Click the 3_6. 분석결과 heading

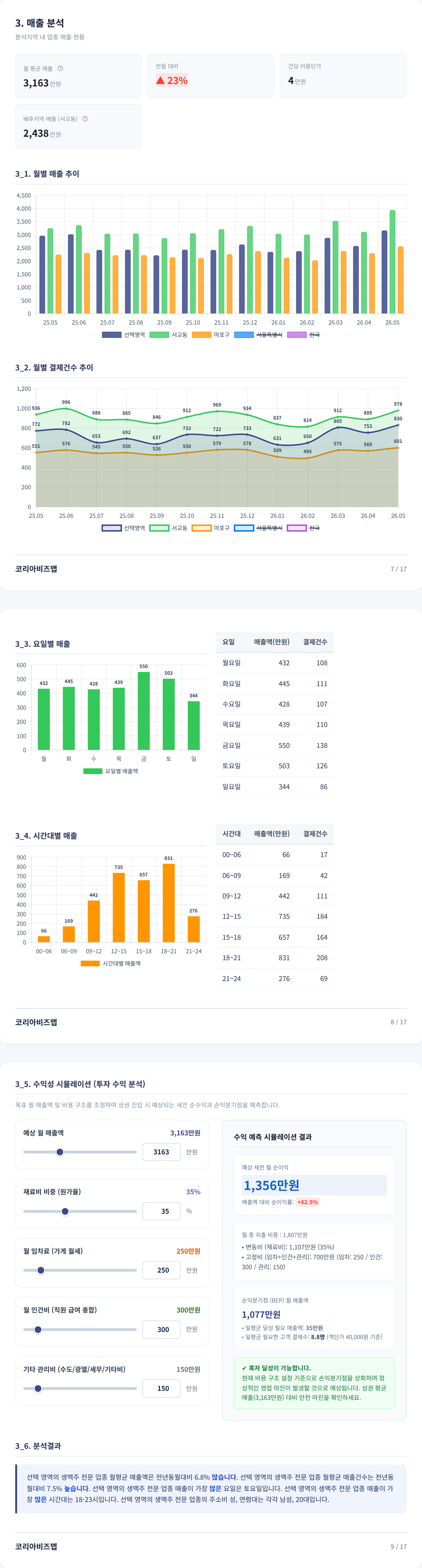coord(38,1446)
